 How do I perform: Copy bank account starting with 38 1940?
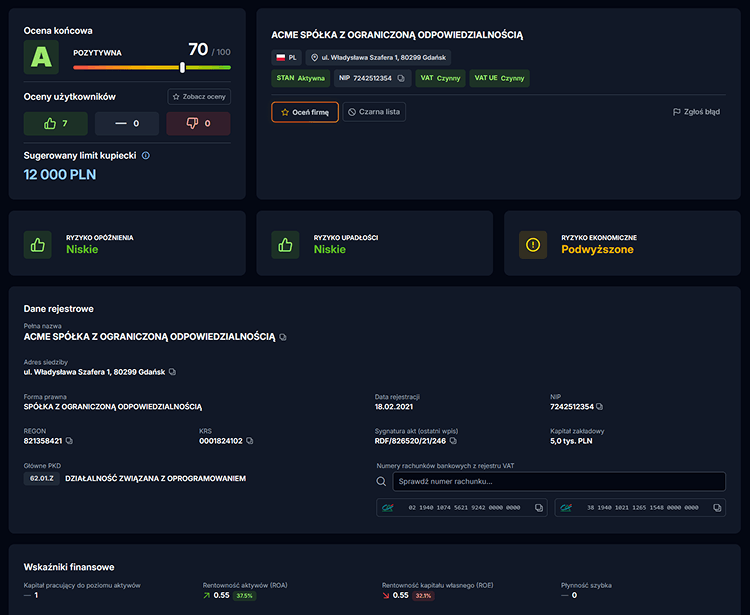[717, 508]
